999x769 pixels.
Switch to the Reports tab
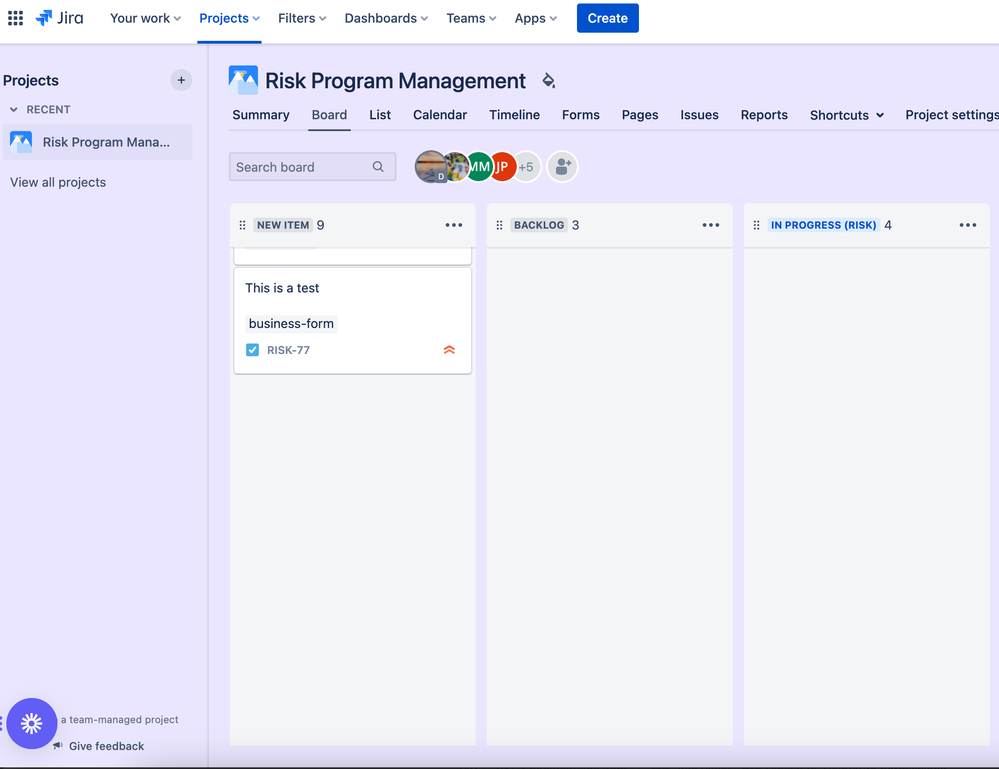pyautogui.click(x=764, y=115)
